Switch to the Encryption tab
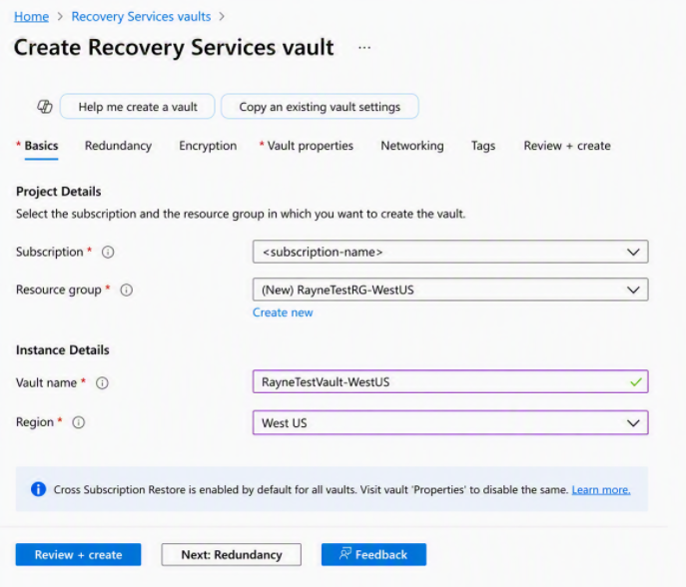686x587 pixels. point(208,146)
